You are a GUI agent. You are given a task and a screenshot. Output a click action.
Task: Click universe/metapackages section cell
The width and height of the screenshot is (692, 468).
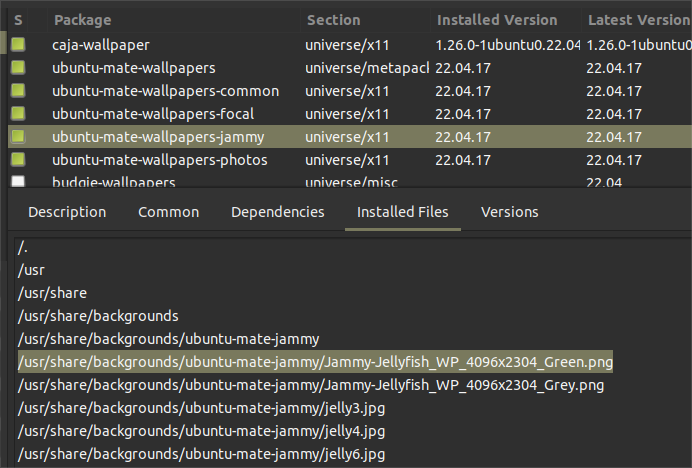coord(367,68)
